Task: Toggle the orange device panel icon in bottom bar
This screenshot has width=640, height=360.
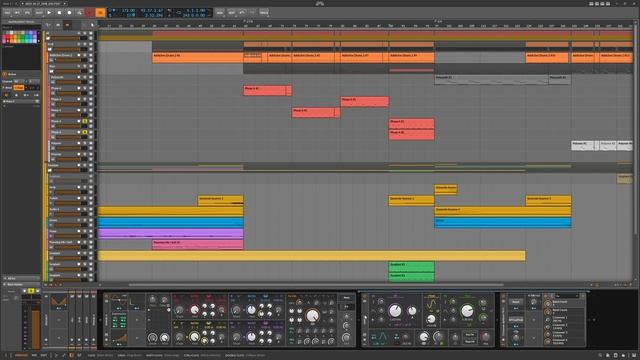Action: tap(71, 356)
